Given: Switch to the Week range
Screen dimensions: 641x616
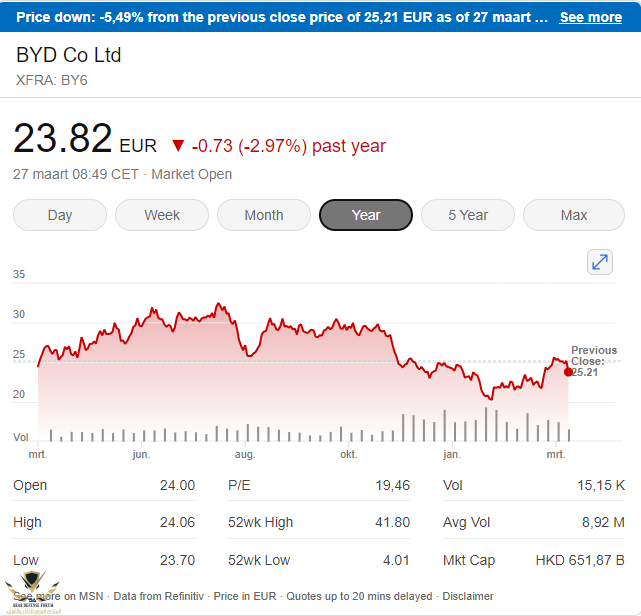Looking at the screenshot, I should coord(162,215).
